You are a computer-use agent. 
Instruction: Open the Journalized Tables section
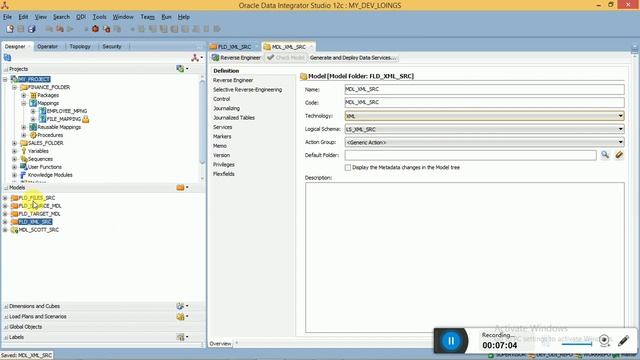point(234,118)
